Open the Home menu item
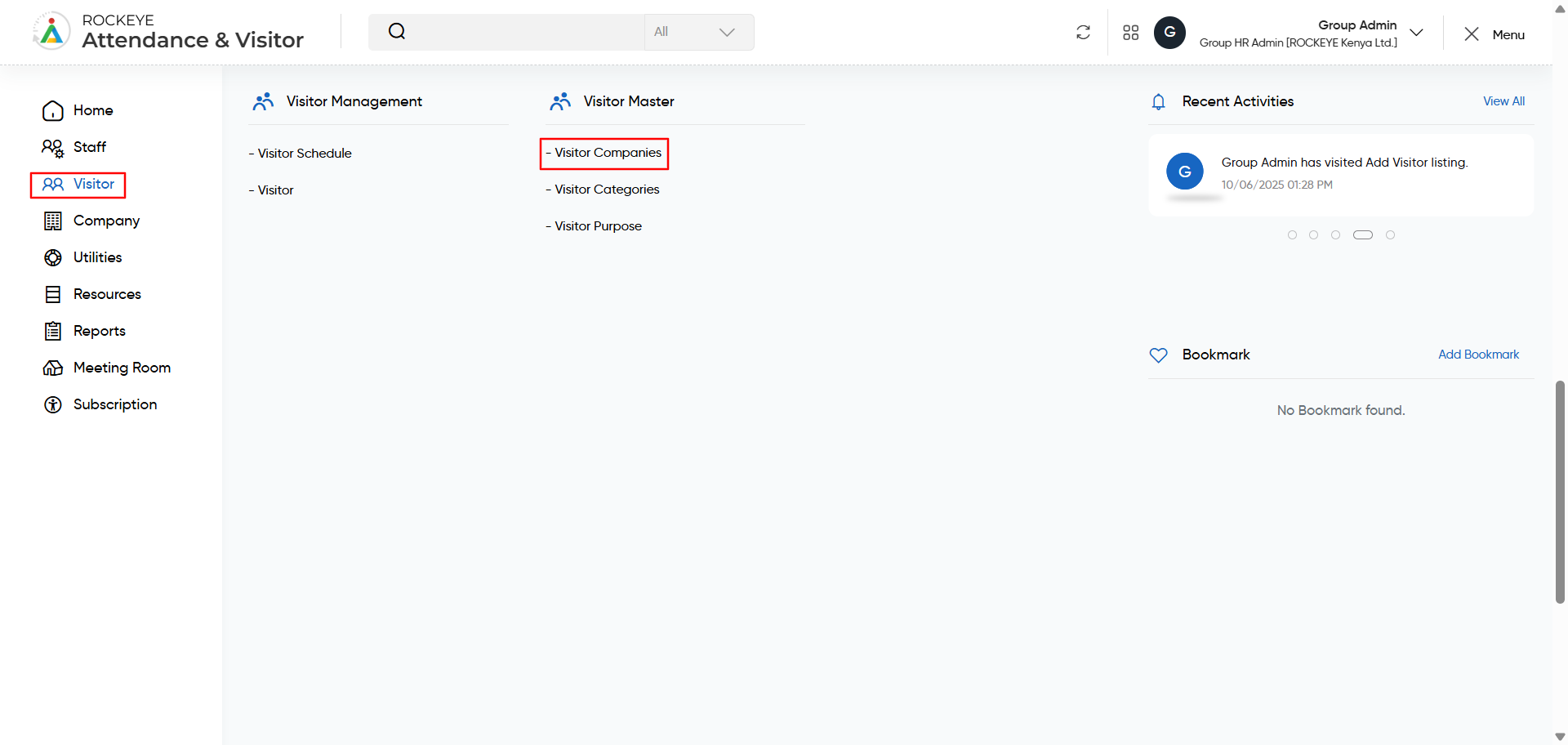1568x745 pixels. [93, 110]
